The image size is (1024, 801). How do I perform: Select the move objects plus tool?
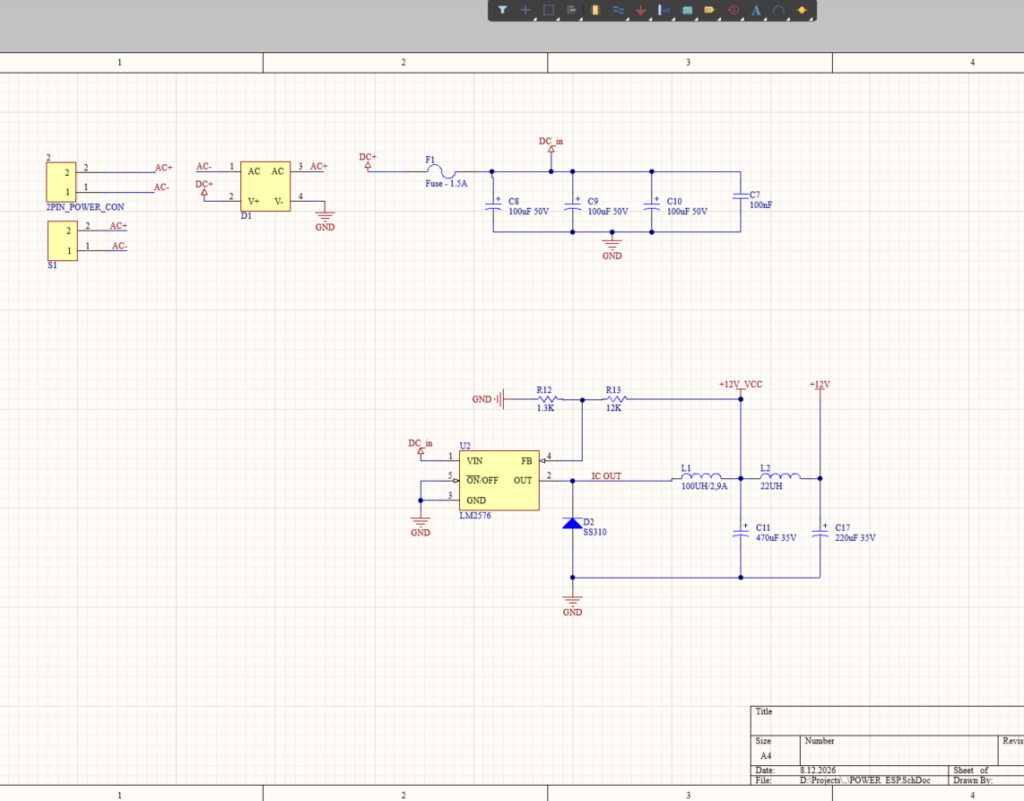click(525, 10)
